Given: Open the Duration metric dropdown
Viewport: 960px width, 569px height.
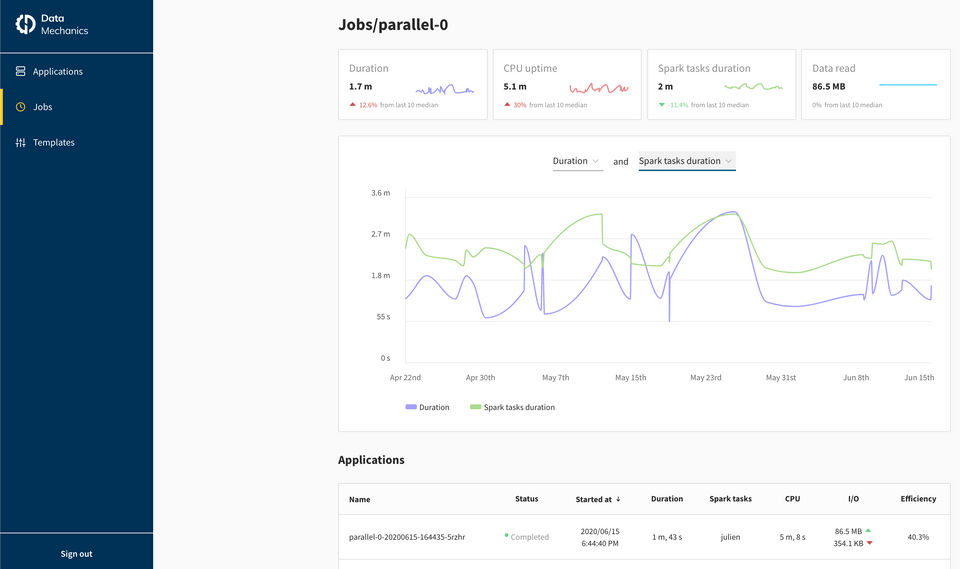Looking at the screenshot, I should click(x=577, y=161).
